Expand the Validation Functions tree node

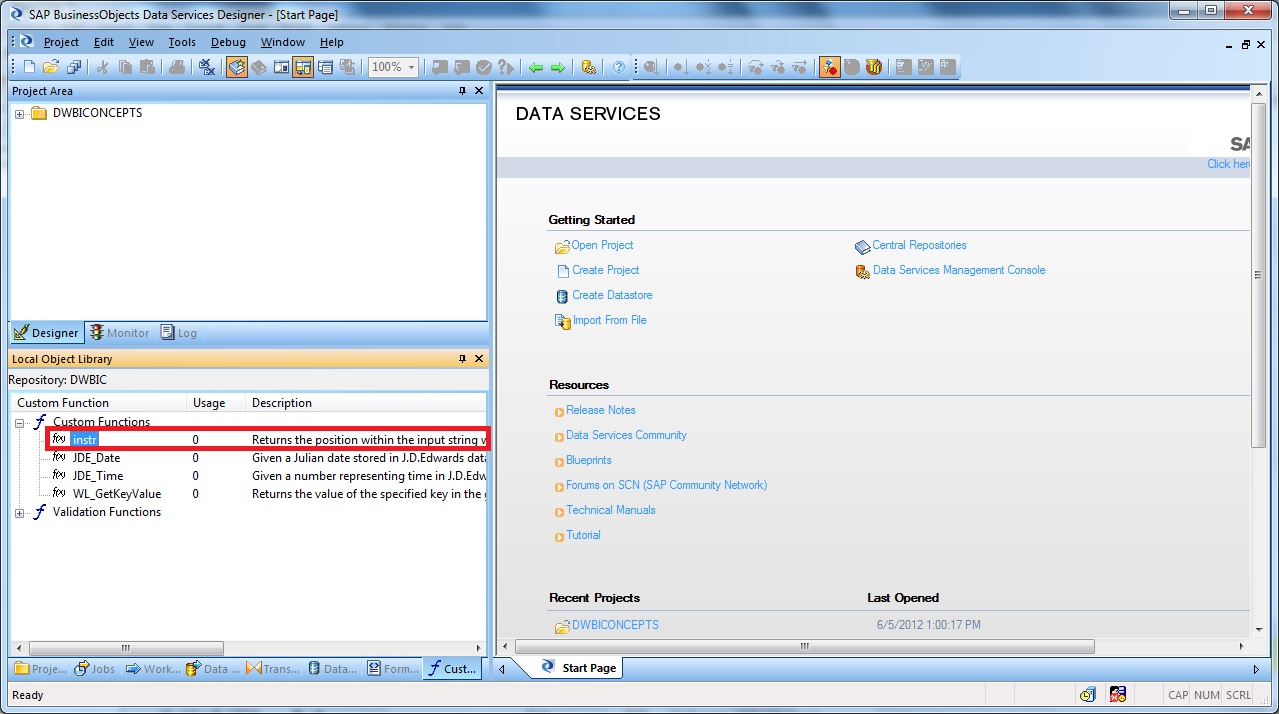pos(19,512)
